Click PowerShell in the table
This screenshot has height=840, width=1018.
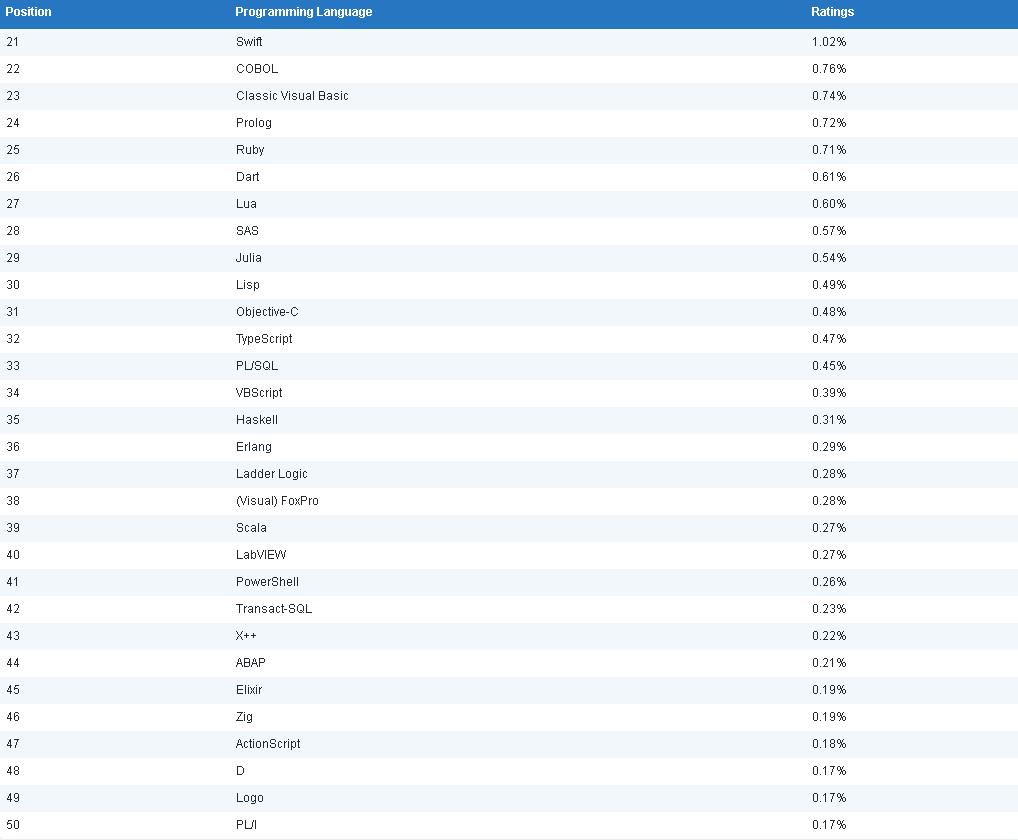267,582
